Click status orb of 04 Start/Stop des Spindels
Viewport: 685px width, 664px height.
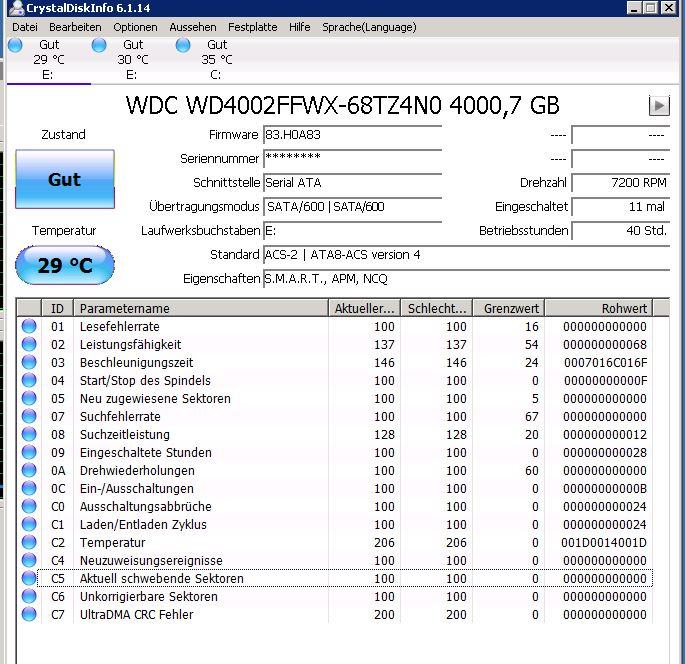coord(29,380)
